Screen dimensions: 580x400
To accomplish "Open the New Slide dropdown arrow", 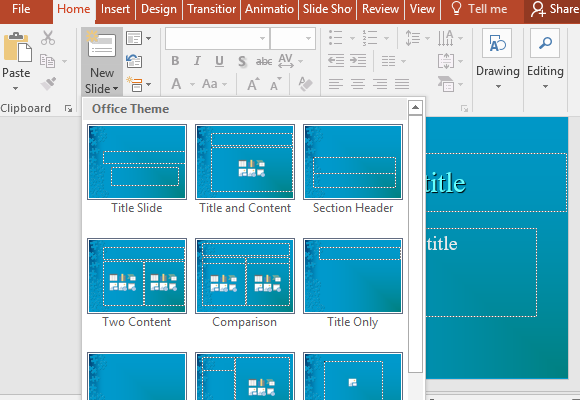I will pyautogui.click(x=115, y=89).
